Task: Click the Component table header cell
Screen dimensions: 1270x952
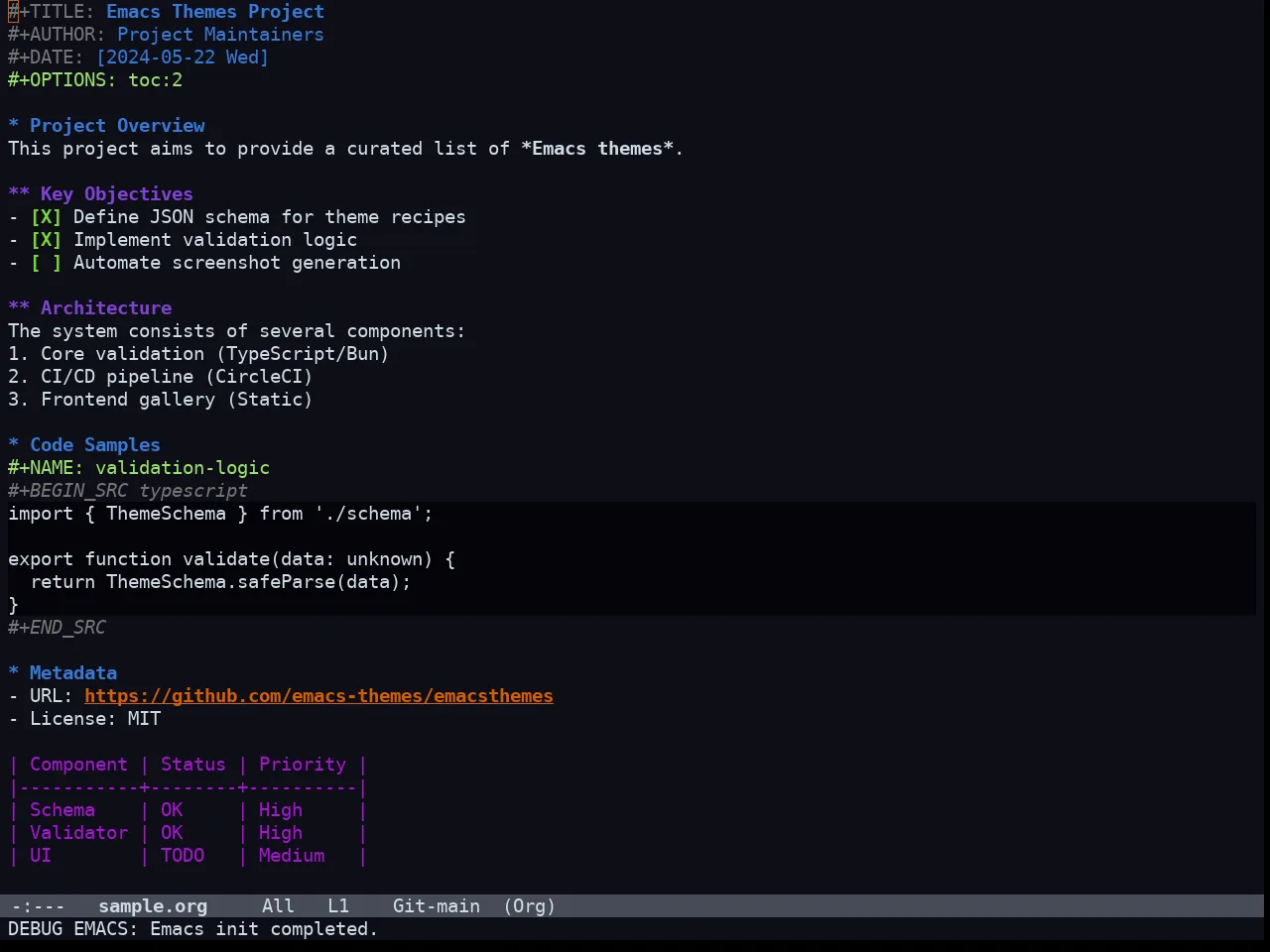Action: click(78, 765)
